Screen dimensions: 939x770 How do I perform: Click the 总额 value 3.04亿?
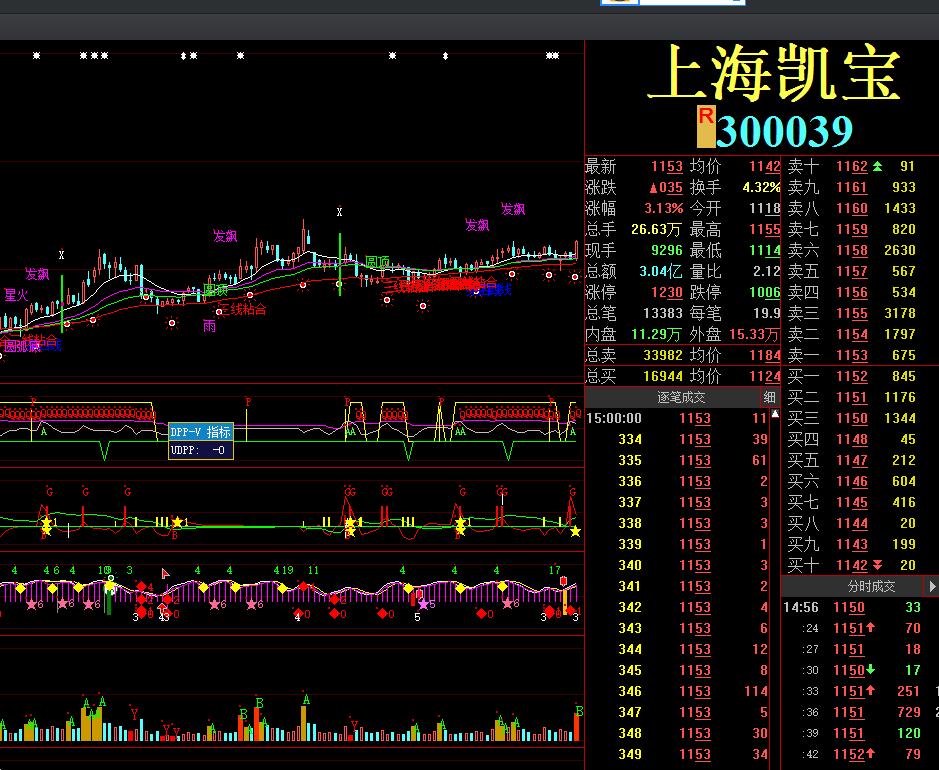(661, 271)
